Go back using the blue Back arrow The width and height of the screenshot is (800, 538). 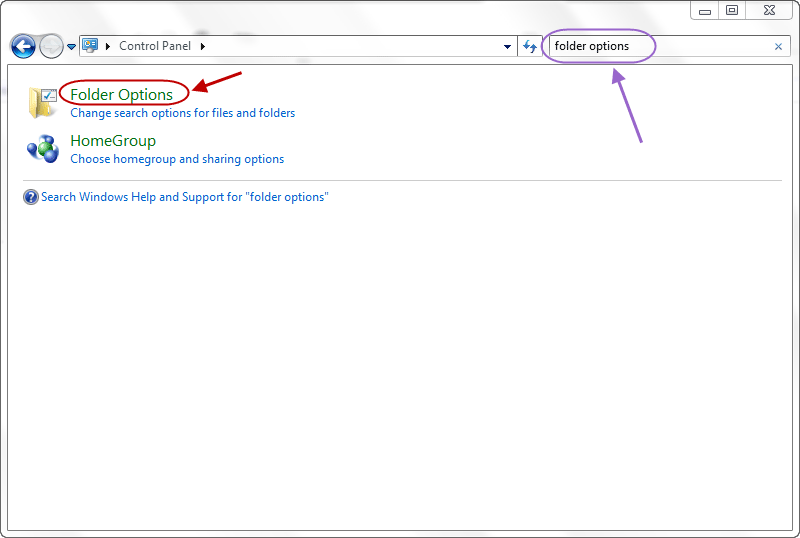pos(23,46)
